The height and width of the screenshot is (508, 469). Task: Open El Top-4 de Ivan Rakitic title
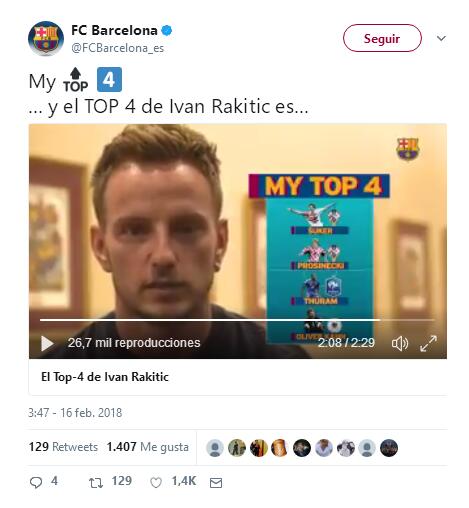coord(105,377)
